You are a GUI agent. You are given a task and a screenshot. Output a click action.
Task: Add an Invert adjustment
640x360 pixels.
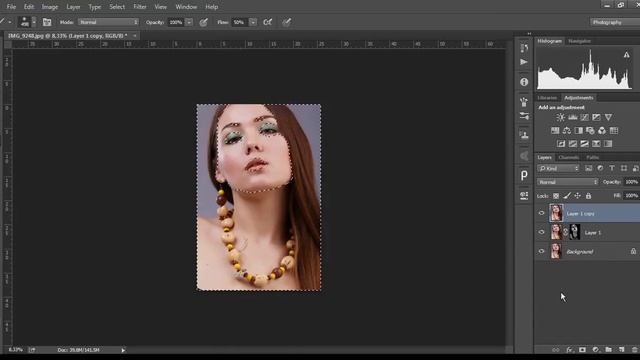561,144
